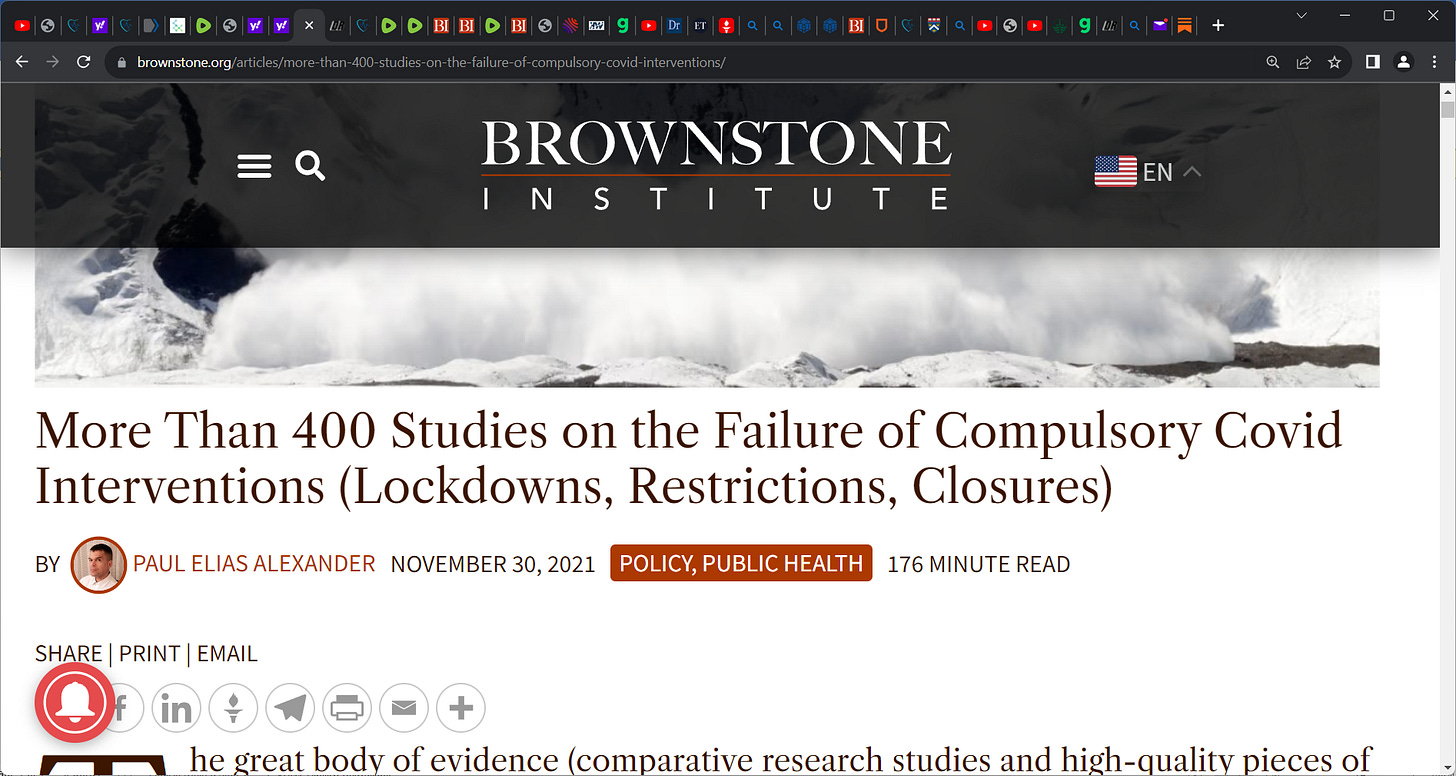Open the tab search dropdown arrow
Image resolution: width=1456 pixels, height=776 pixels.
[x=1301, y=15]
